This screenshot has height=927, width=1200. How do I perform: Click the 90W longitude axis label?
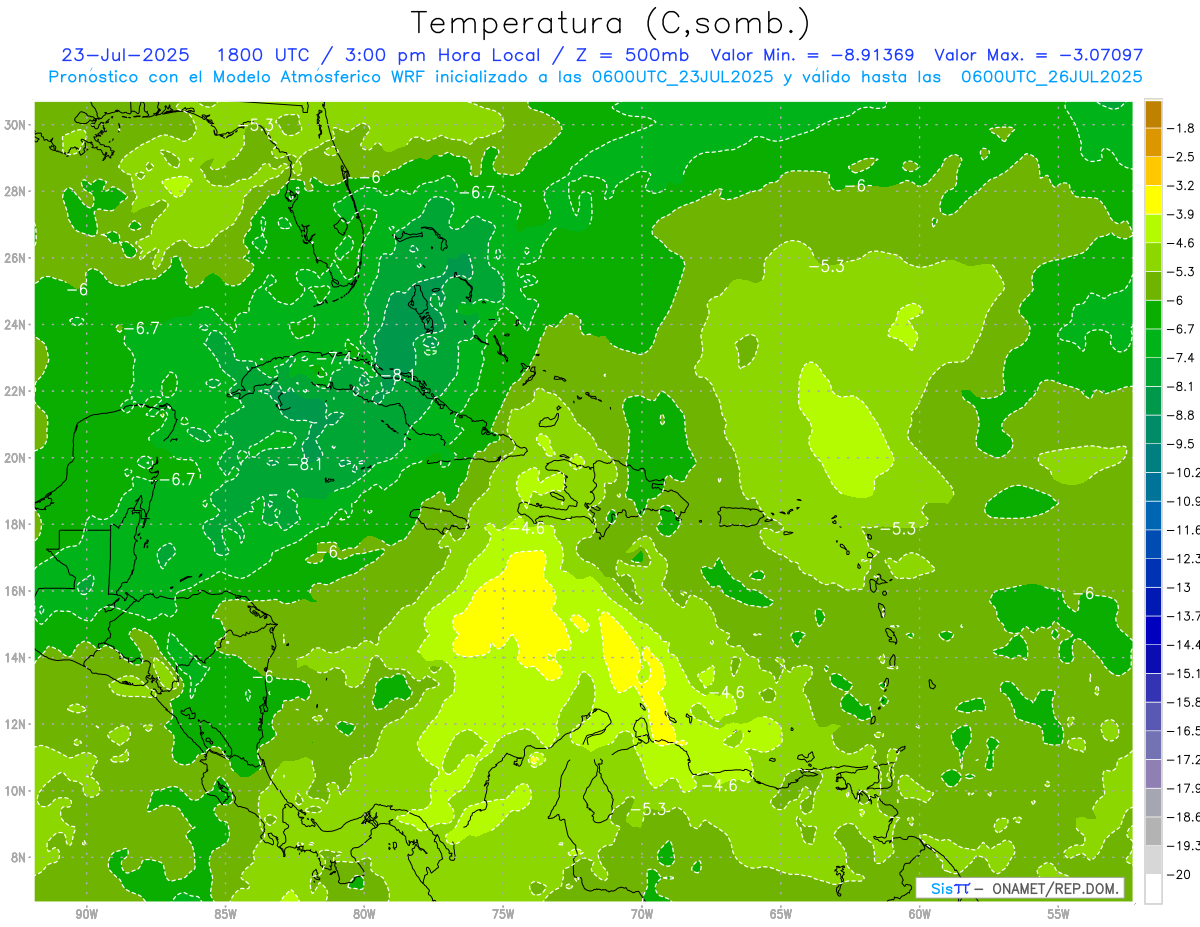pyautogui.click(x=86, y=914)
